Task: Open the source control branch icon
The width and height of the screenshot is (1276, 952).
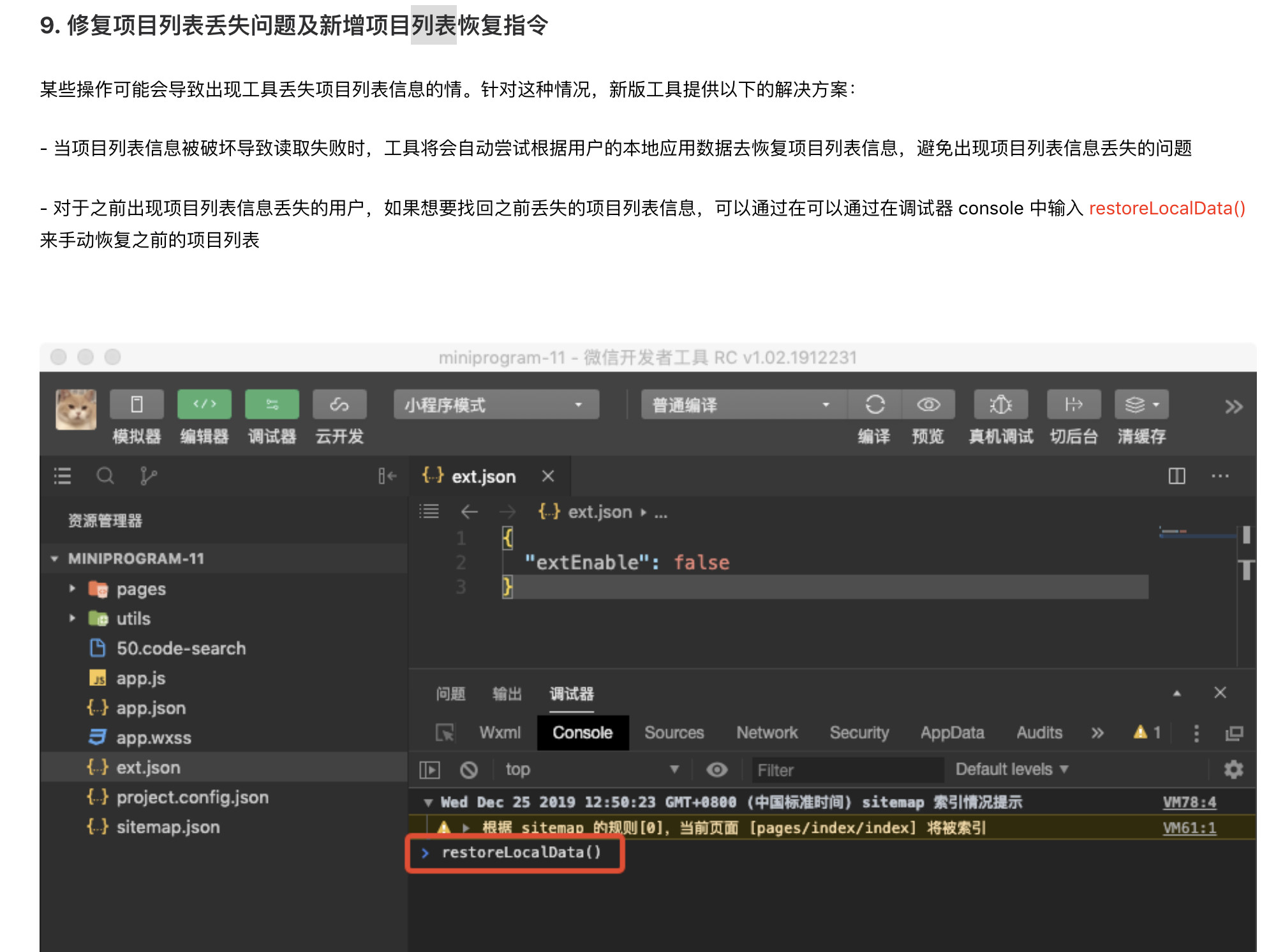Action: [x=148, y=476]
